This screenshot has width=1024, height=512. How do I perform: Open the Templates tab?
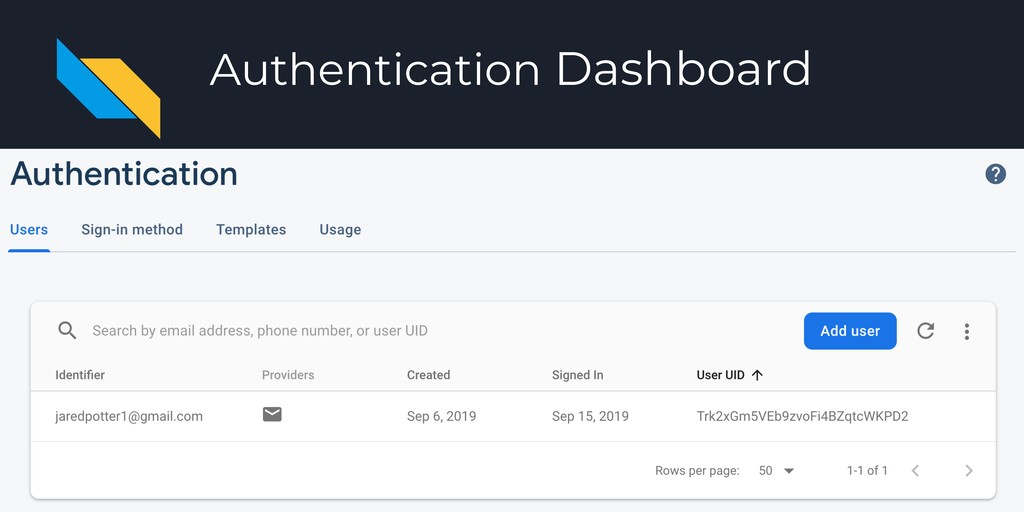point(251,230)
